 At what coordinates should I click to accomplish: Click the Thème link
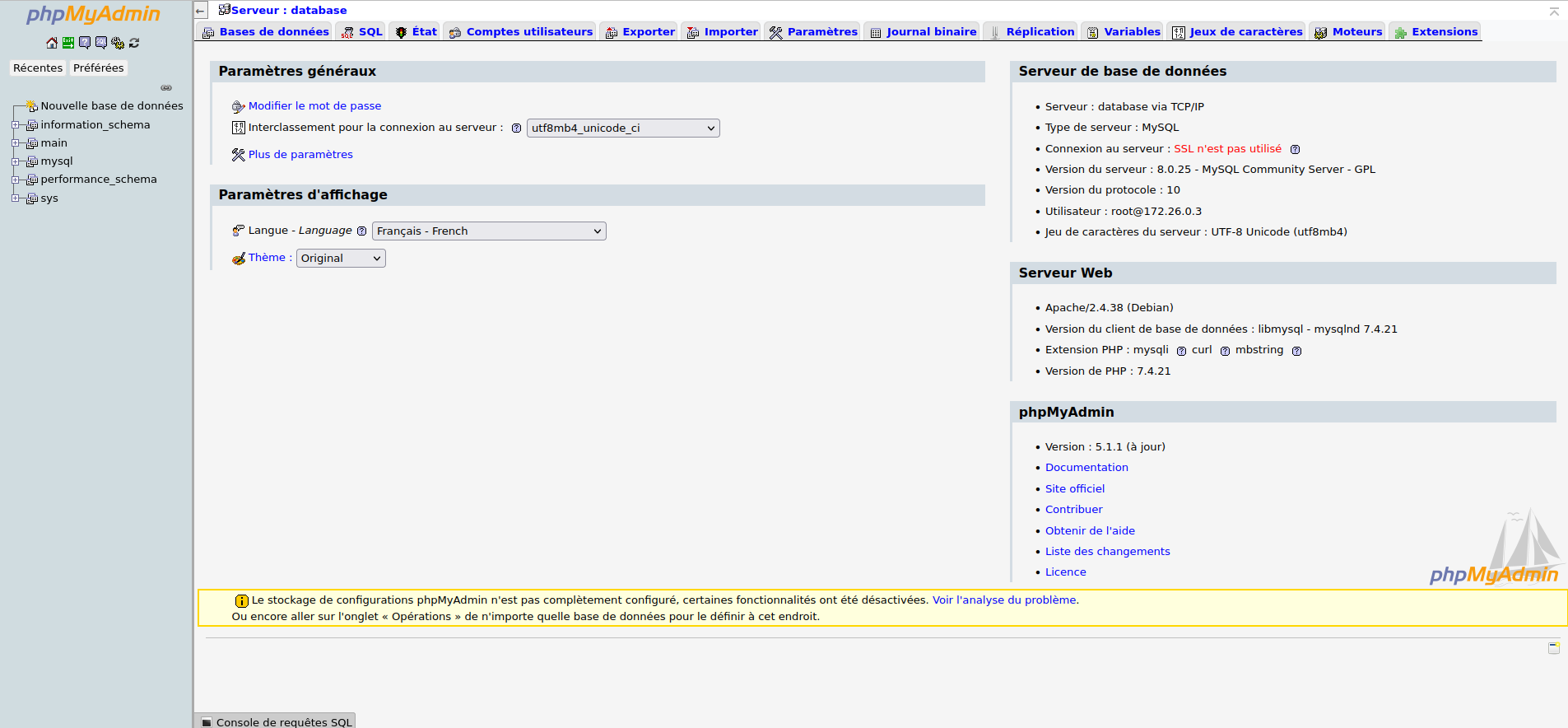pyautogui.click(x=267, y=258)
